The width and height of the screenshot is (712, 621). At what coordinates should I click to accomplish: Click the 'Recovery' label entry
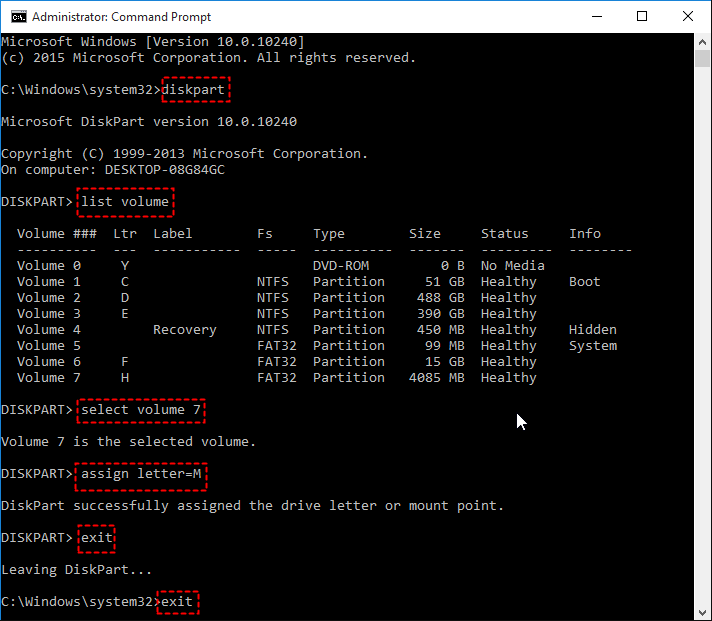(x=185, y=330)
